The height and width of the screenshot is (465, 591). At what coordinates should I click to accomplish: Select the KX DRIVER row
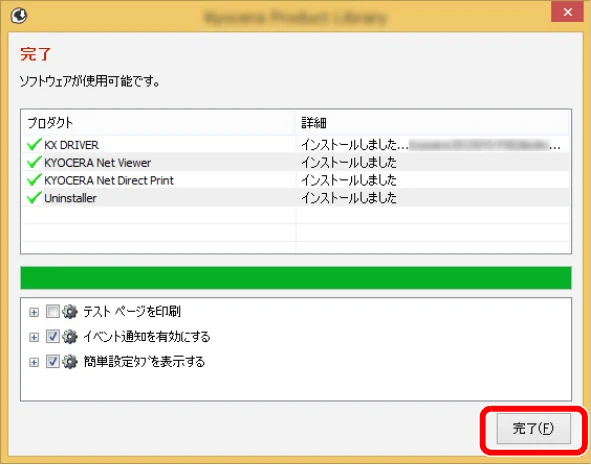296,145
